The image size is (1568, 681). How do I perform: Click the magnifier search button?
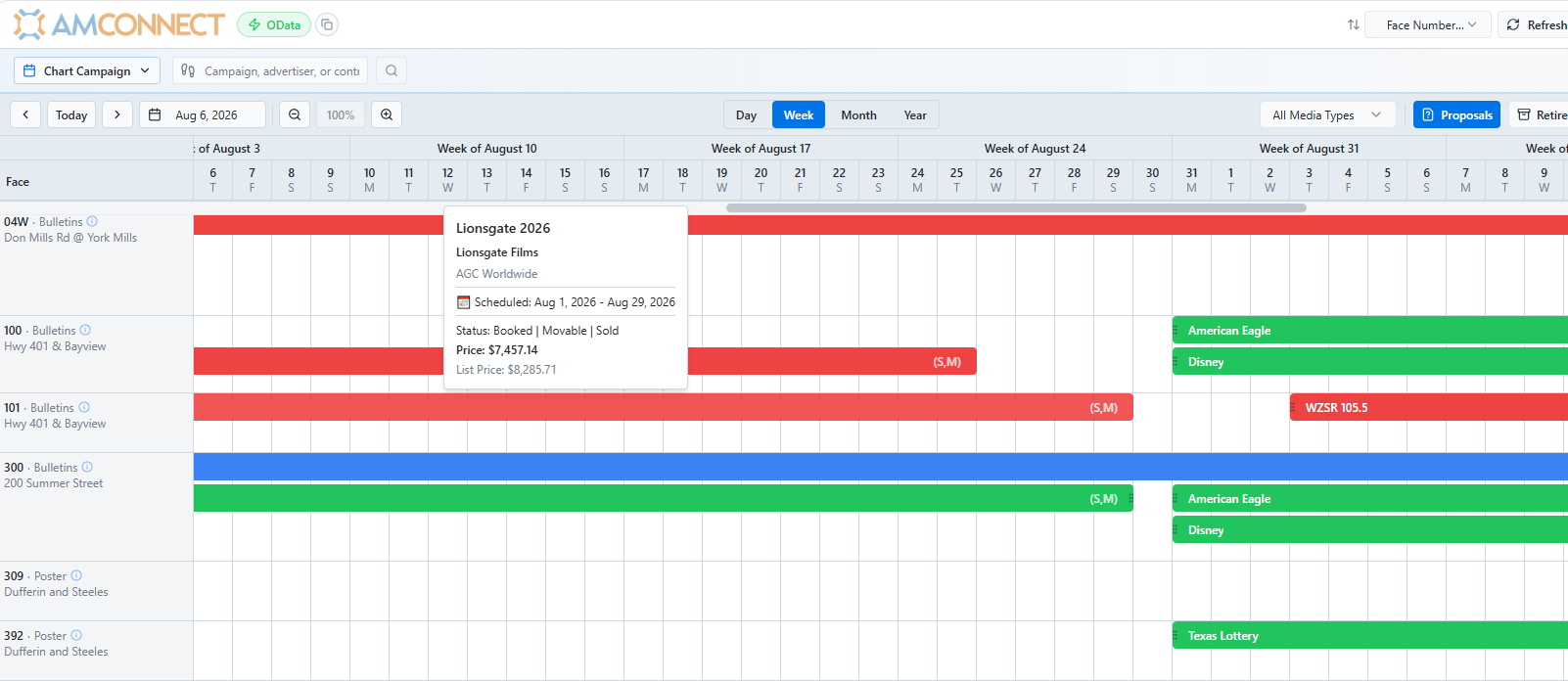[392, 70]
